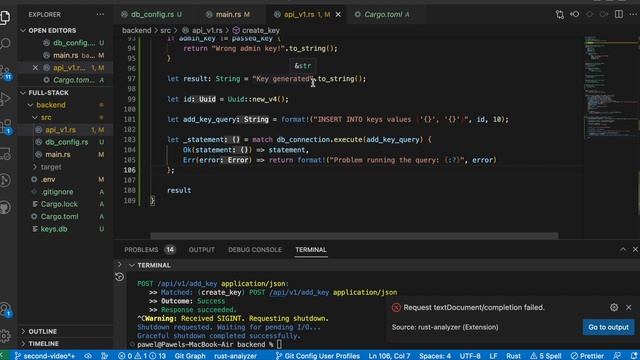The image size is (640, 360).
Task: Open the Problems panel tab
Action: [x=149, y=249]
